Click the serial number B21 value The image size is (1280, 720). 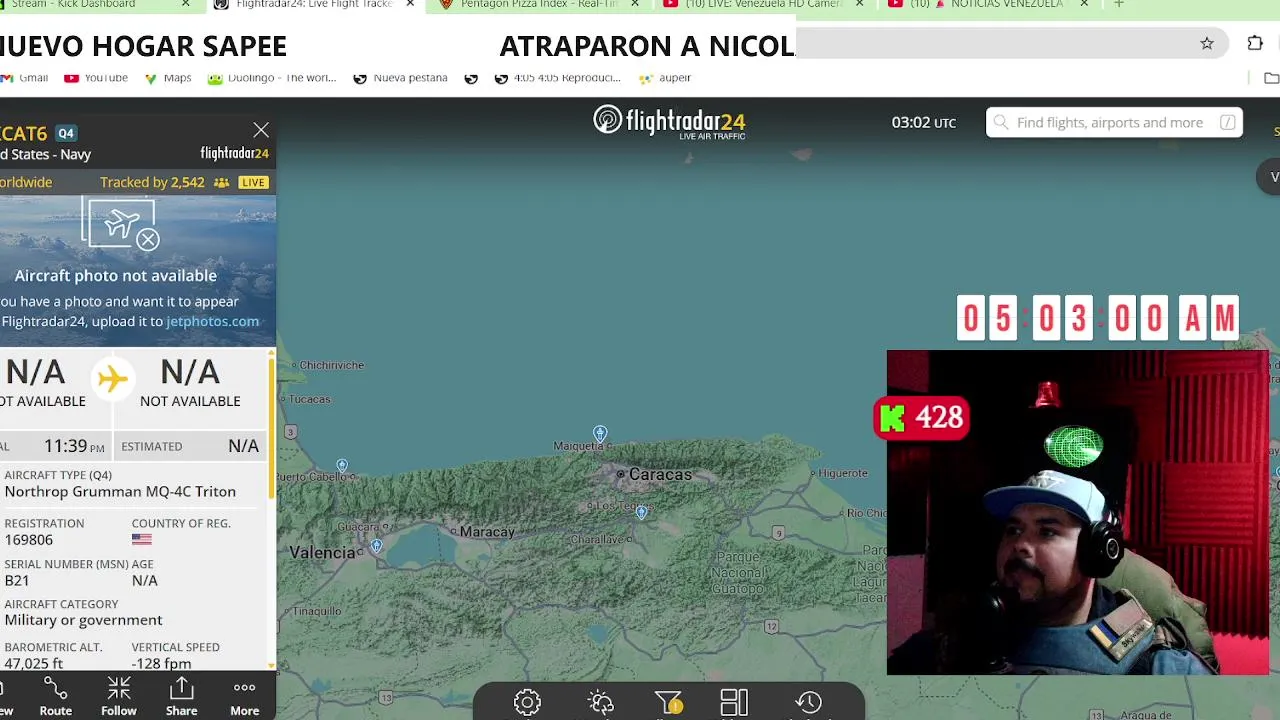pyautogui.click(x=17, y=581)
